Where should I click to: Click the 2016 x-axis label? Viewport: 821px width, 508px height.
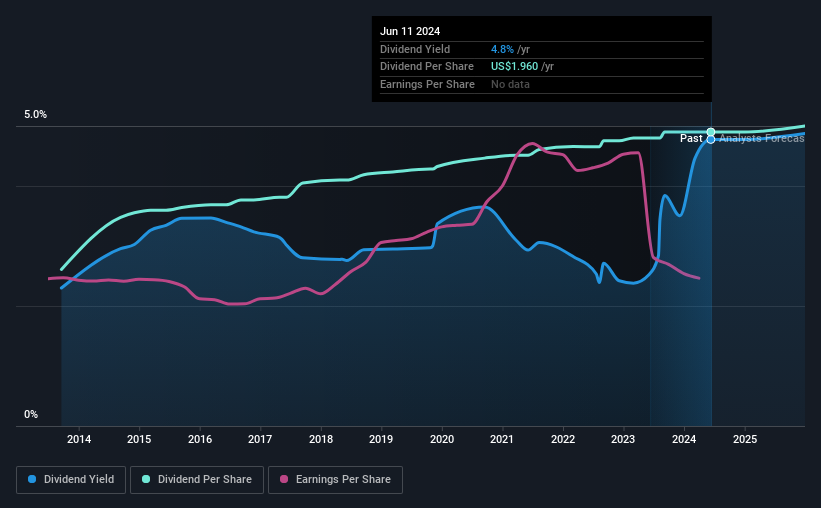(x=200, y=439)
